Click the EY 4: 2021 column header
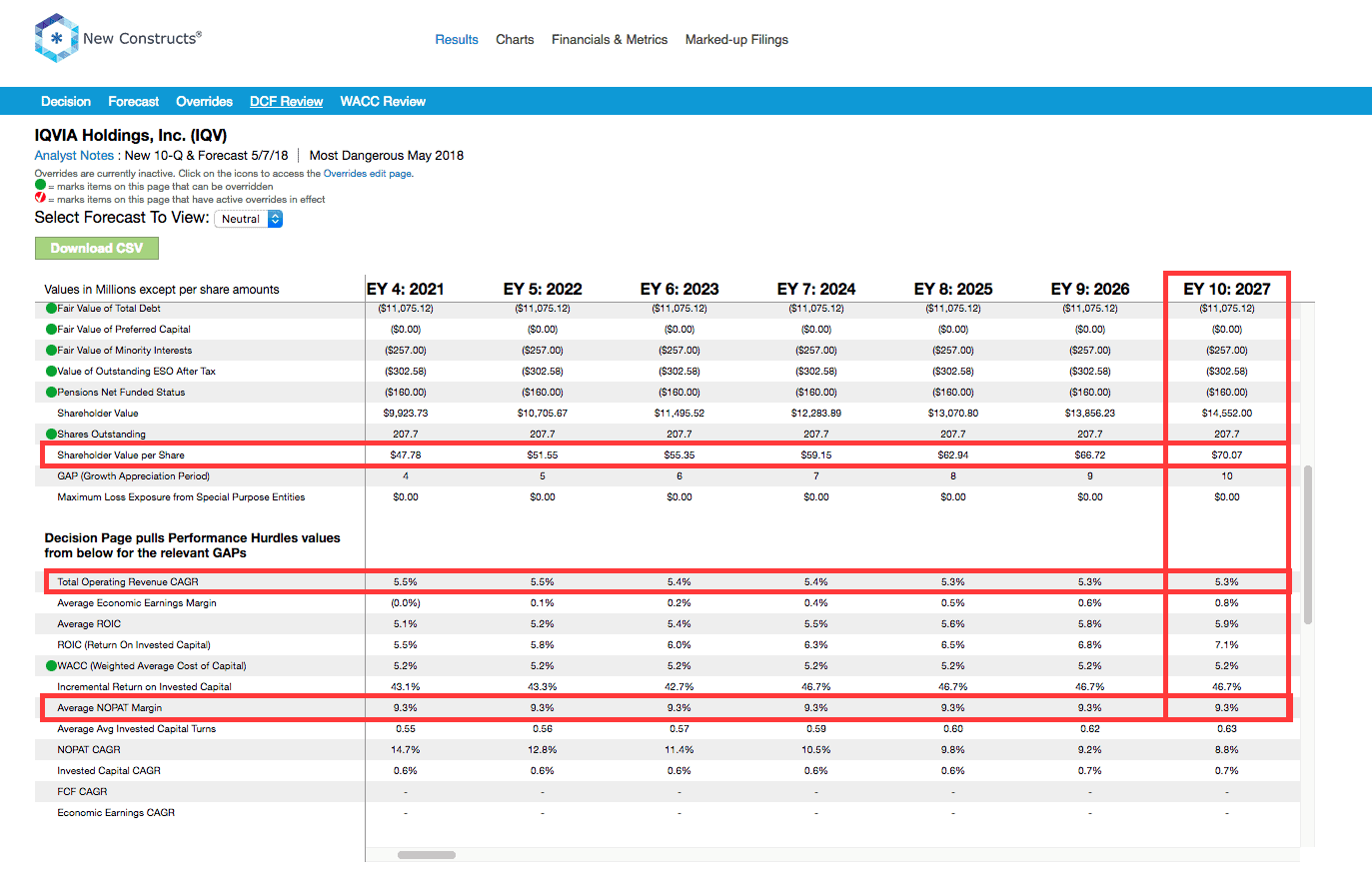 [406, 289]
